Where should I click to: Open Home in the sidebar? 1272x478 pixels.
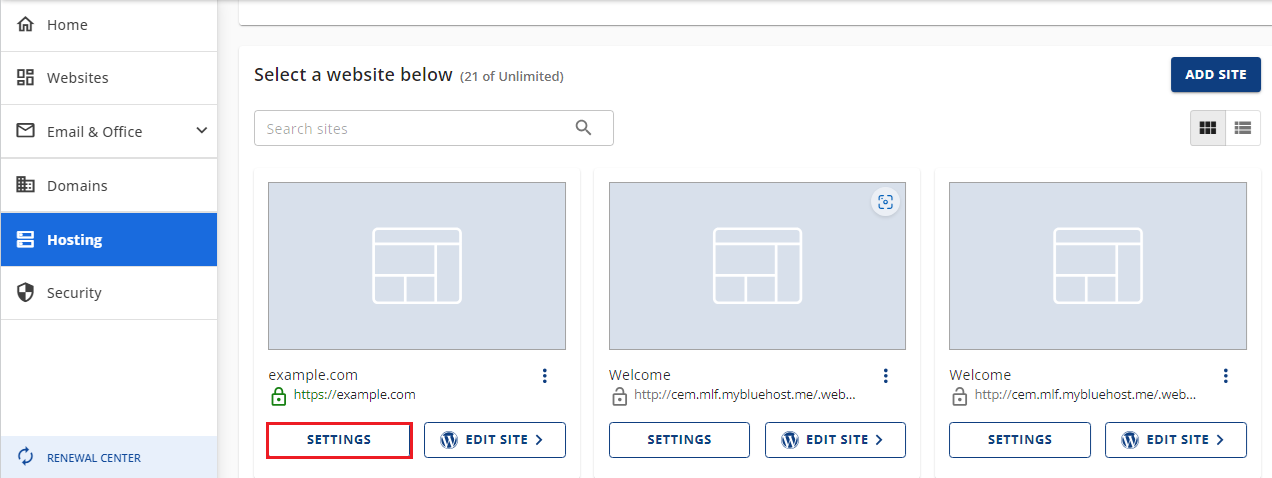pyautogui.click(x=108, y=25)
